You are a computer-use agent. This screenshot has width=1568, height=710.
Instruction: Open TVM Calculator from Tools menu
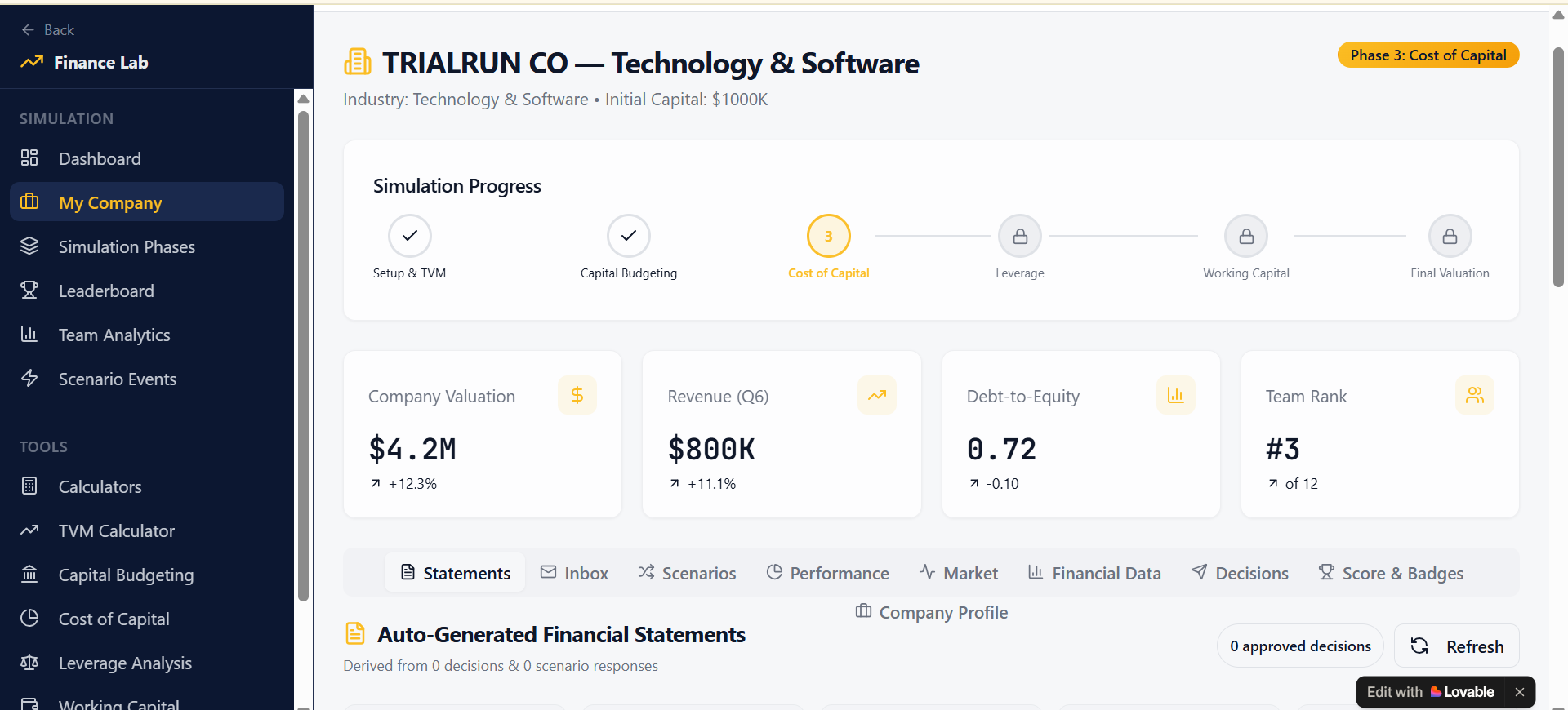click(x=116, y=531)
